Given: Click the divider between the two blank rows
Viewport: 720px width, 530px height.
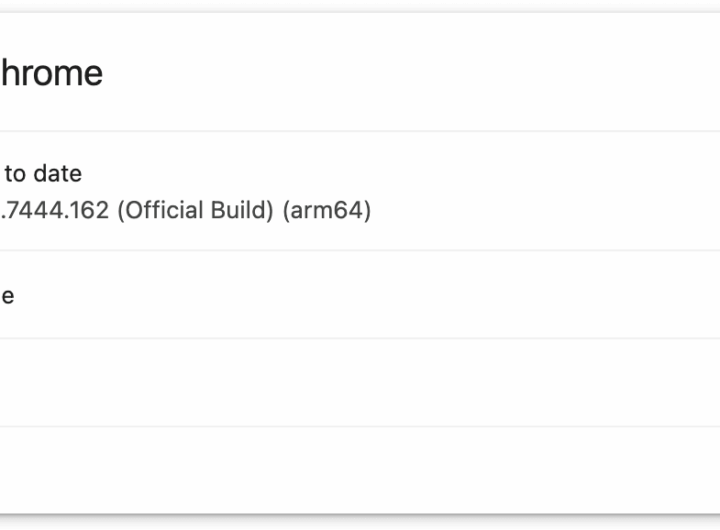Looking at the screenshot, I should [360, 427].
